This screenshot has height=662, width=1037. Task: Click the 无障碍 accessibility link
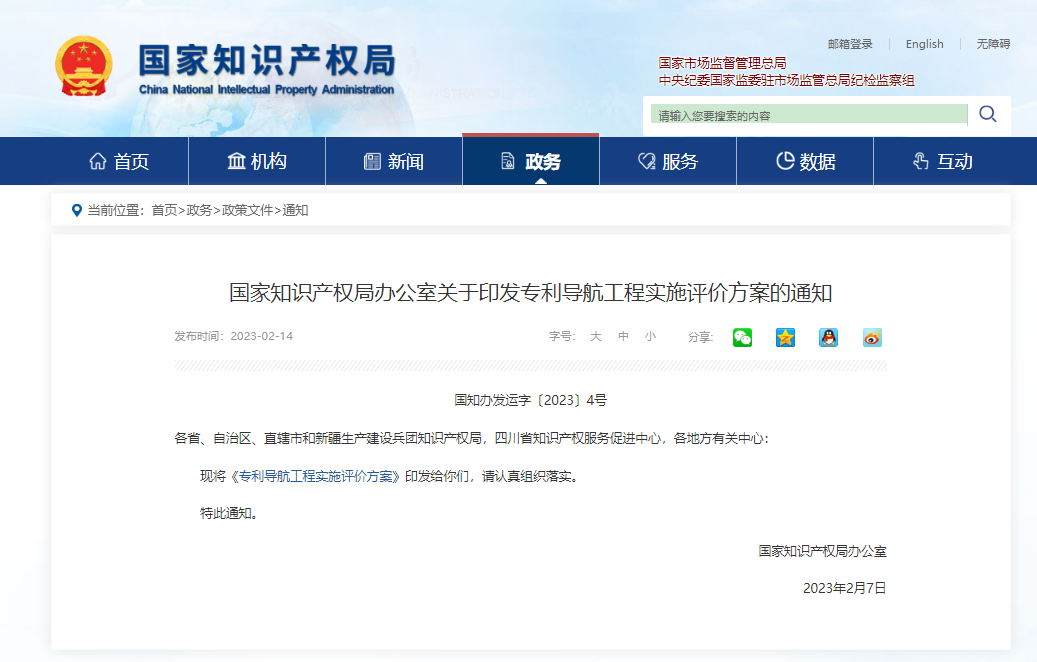pyautogui.click(x=993, y=44)
